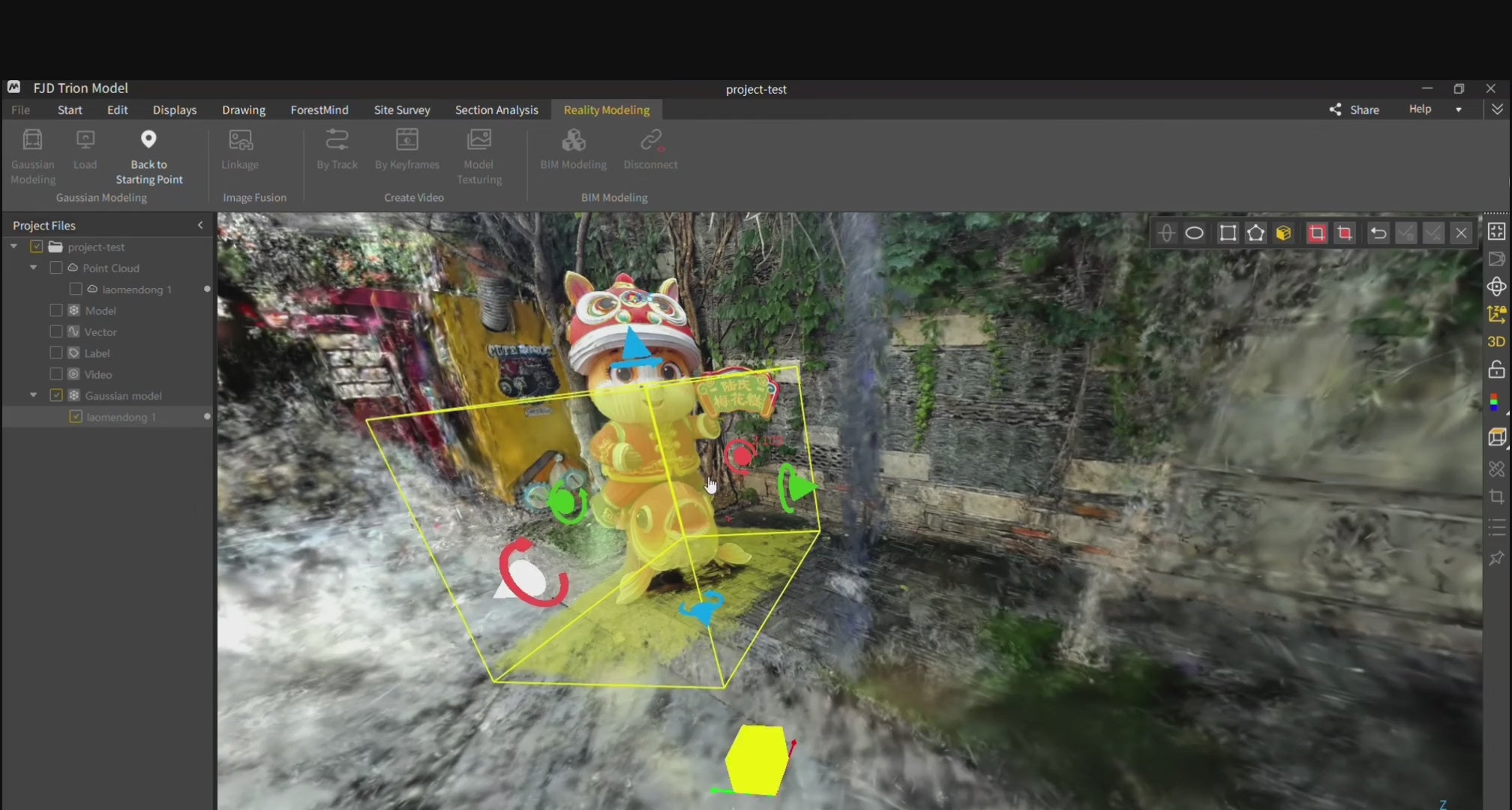Collapse the ribbon with the double chevron
This screenshot has height=810, width=1512.
point(1497,109)
